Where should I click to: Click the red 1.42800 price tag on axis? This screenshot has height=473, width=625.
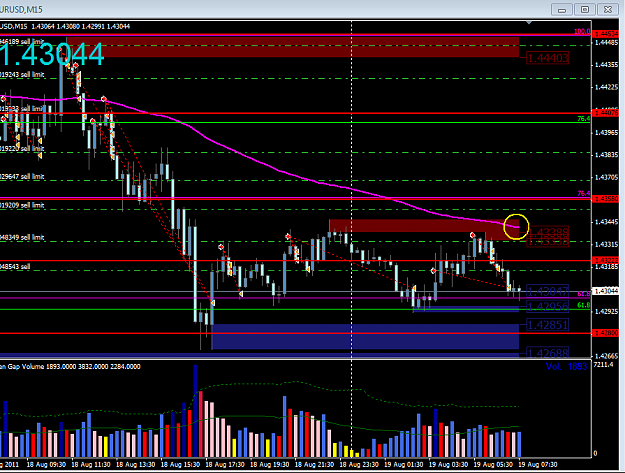pyautogui.click(x=606, y=333)
